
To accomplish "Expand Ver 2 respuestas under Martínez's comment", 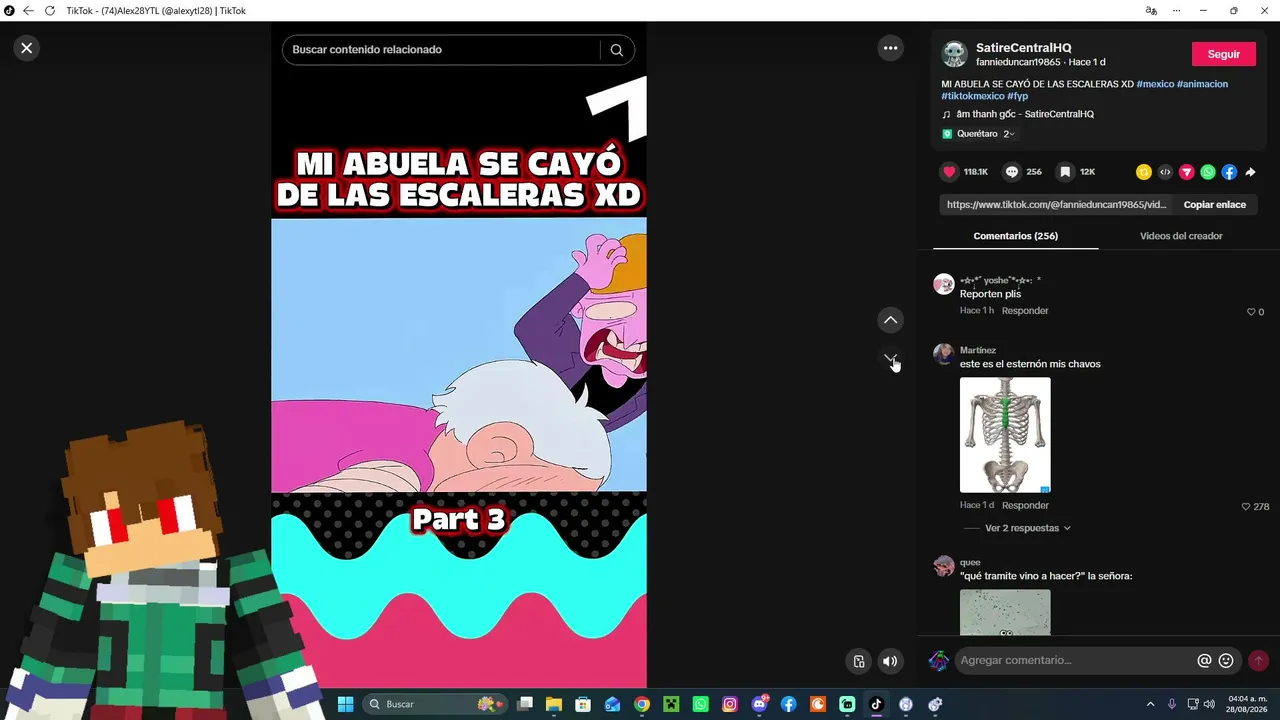I will [1028, 528].
